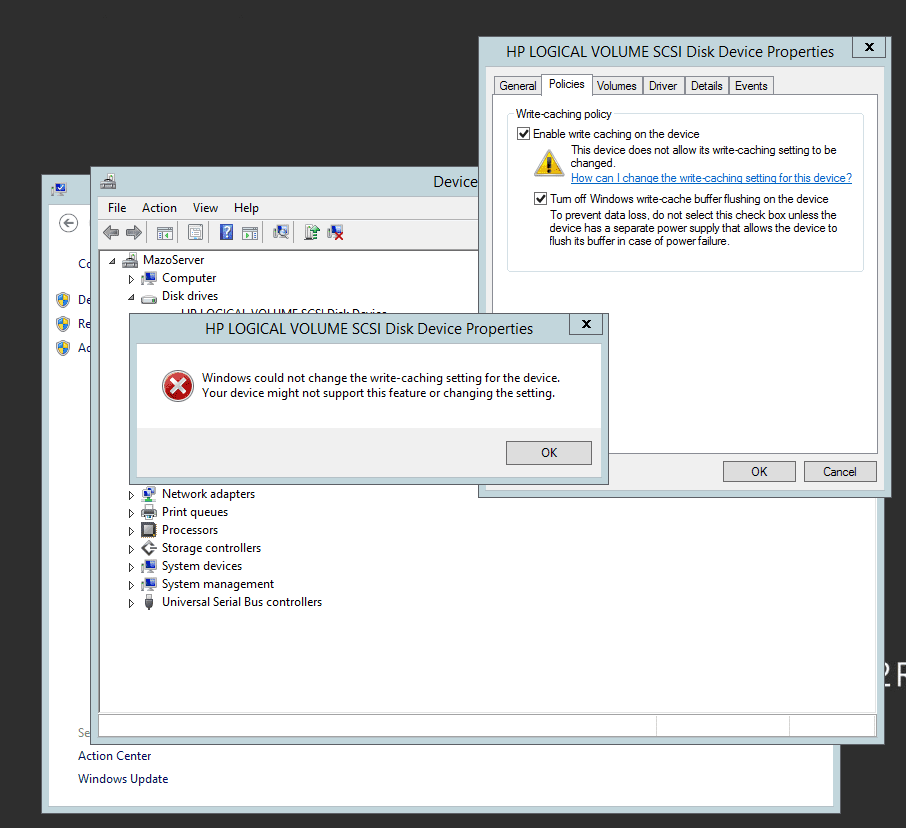Click the Forward arrow in Device Manager toolbar
The width and height of the screenshot is (906, 828).
coord(133,233)
